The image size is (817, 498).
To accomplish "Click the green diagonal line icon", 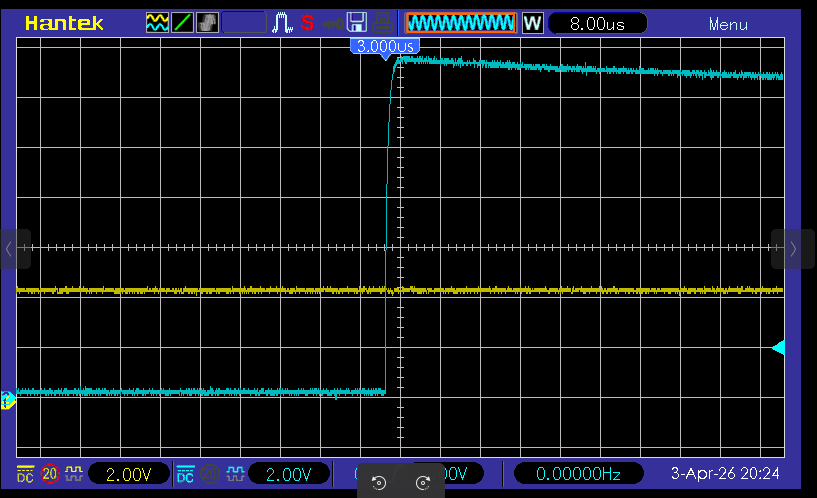I will 183,23.
